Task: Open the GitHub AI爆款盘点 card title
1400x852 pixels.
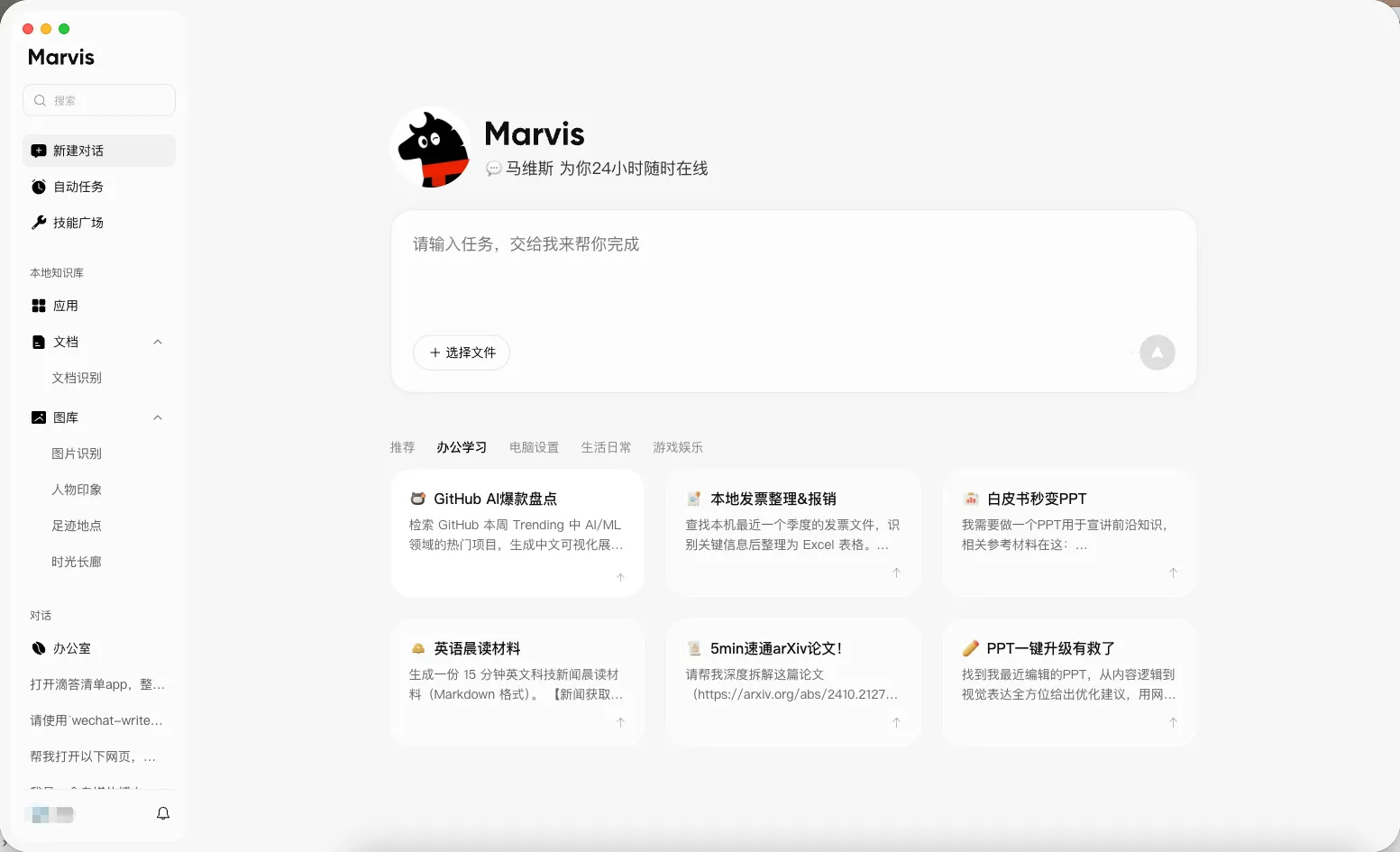Action: [x=495, y=499]
